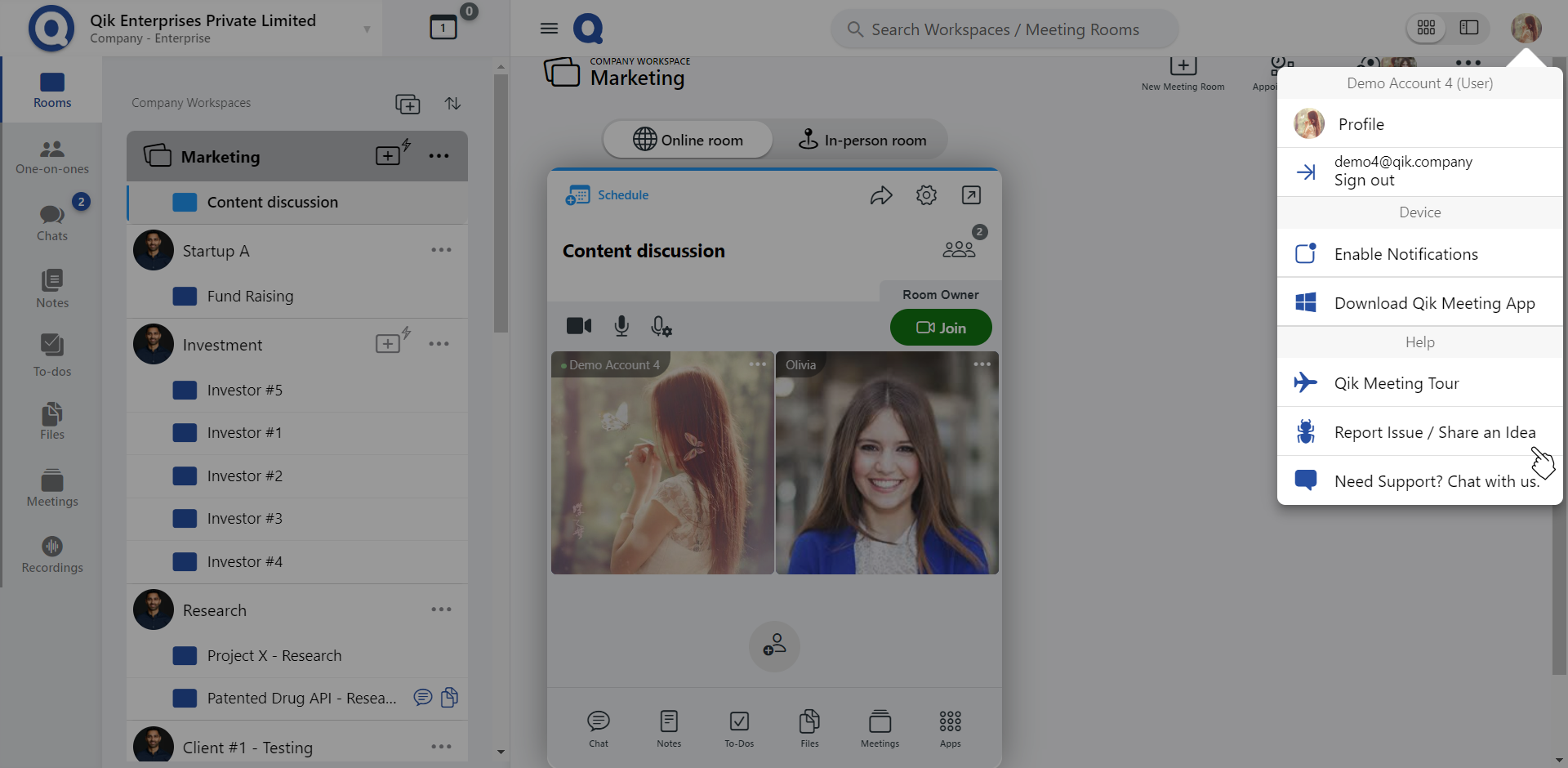The height and width of the screenshot is (768, 1568).
Task: Open the Recordings sidebar section
Action: pos(52,555)
